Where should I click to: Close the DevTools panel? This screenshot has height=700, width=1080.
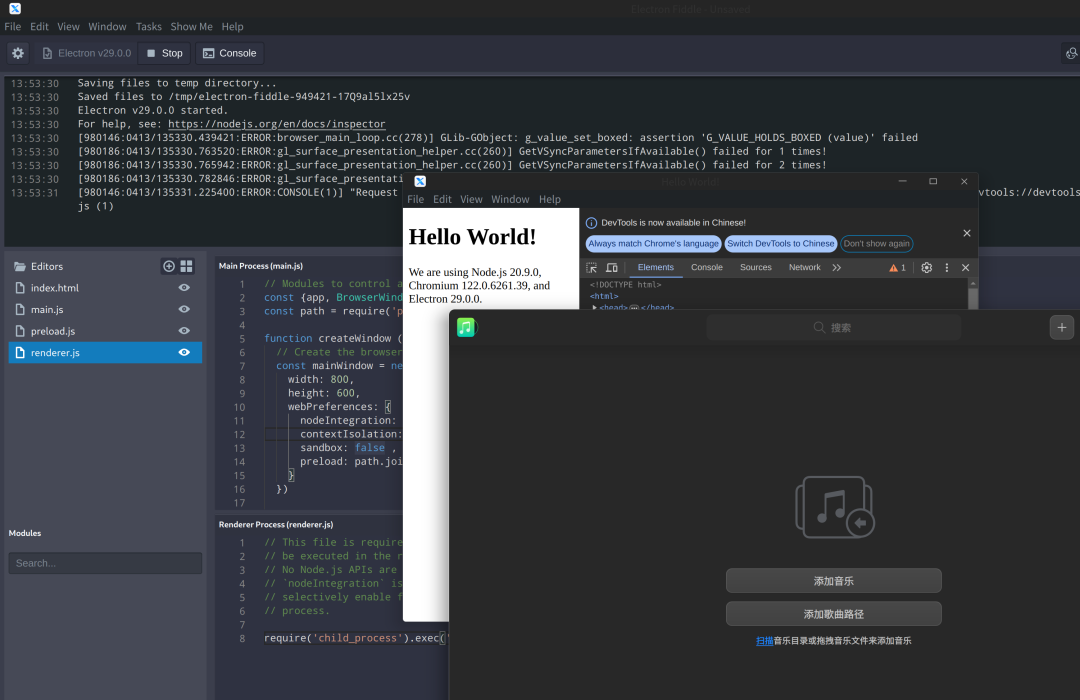click(965, 267)
